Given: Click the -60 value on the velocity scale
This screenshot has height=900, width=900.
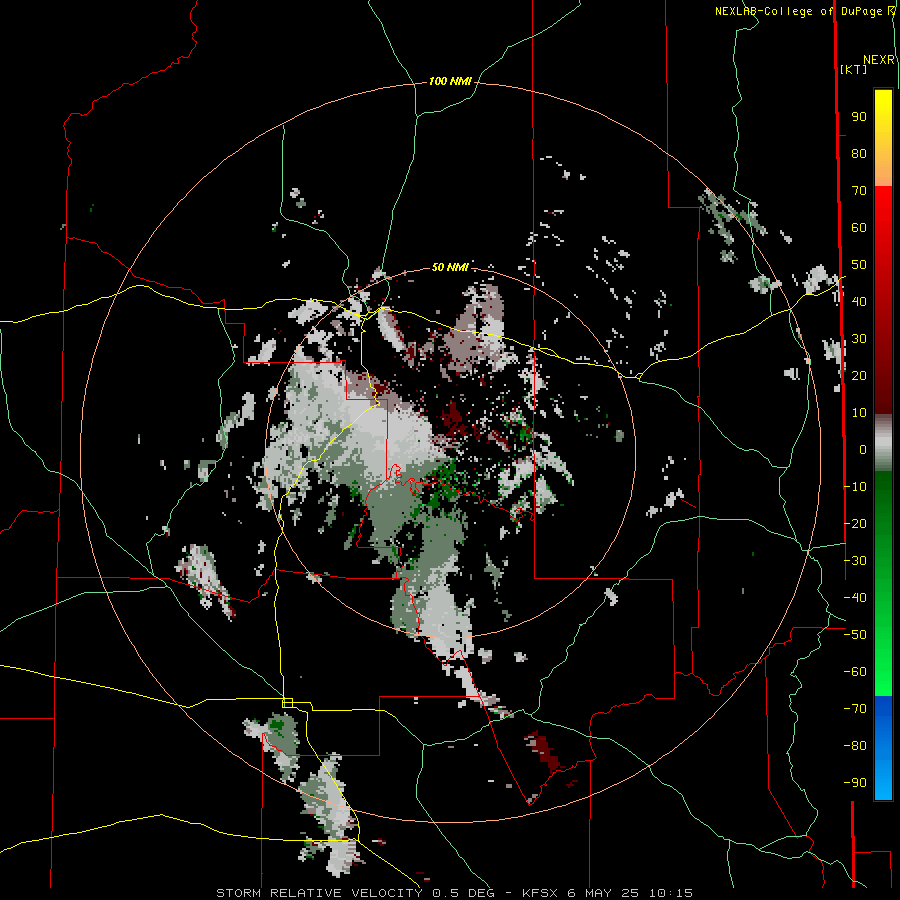Looking at the screenshot, I should point(855,672).
